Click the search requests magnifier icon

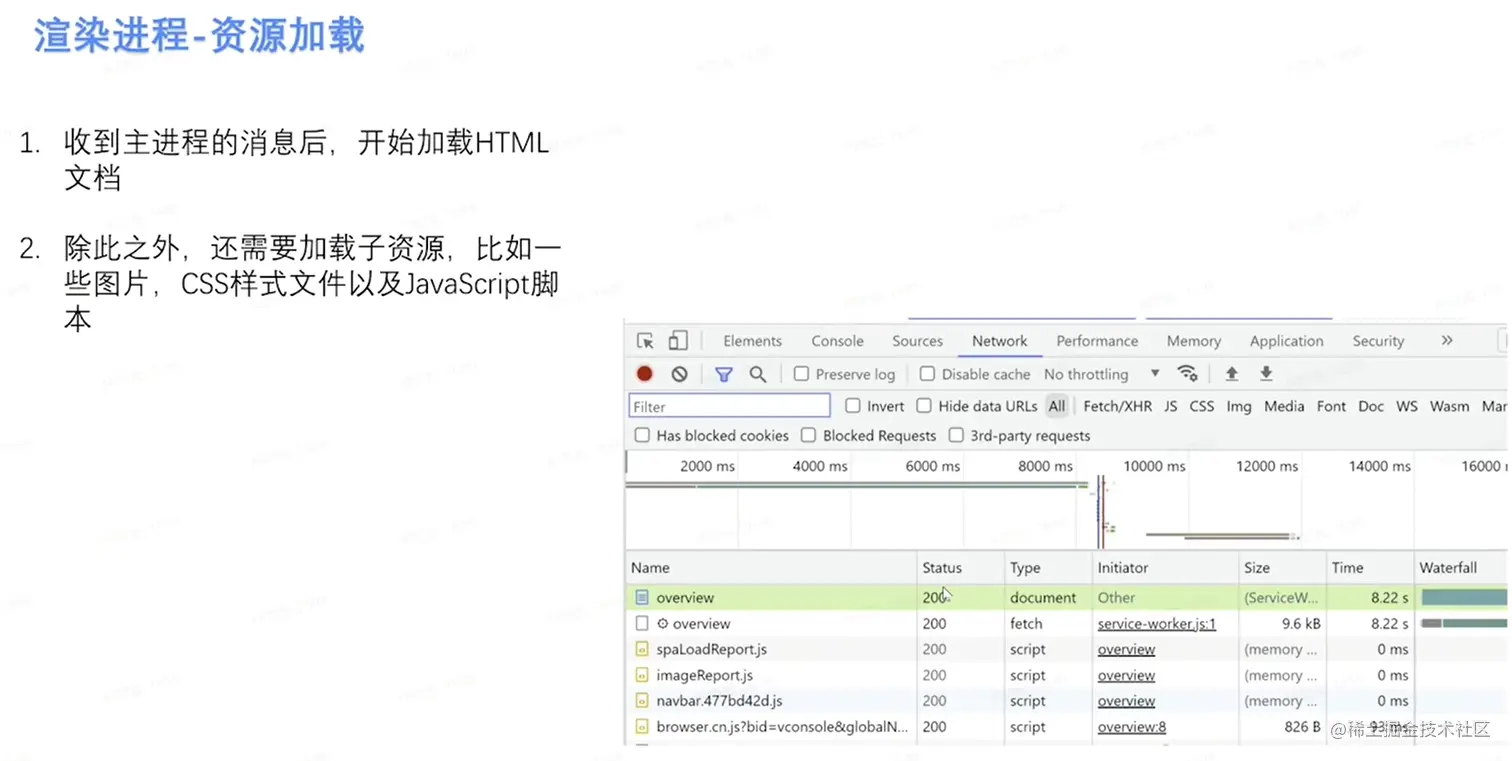click(756, 374)
